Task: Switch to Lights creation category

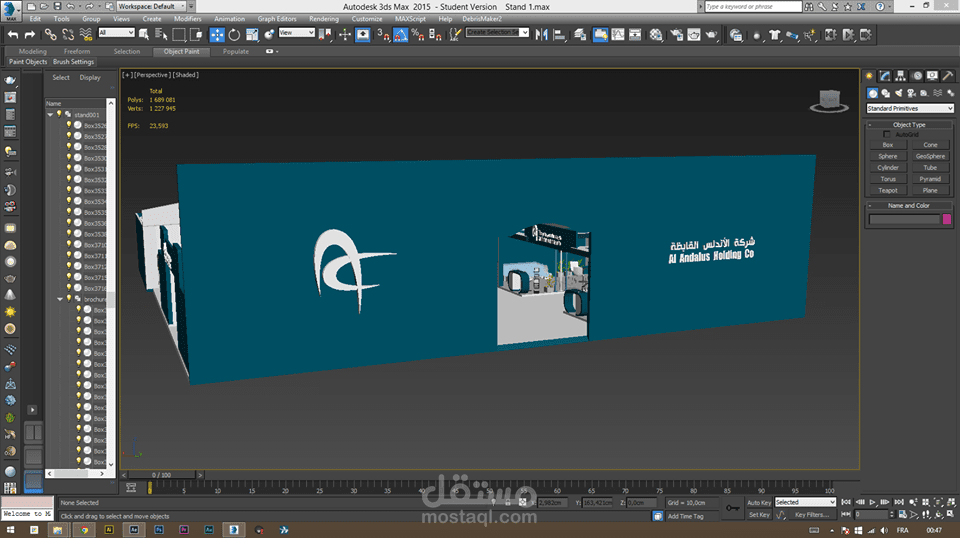Action: pyautogui.click(x=897, y=93)
